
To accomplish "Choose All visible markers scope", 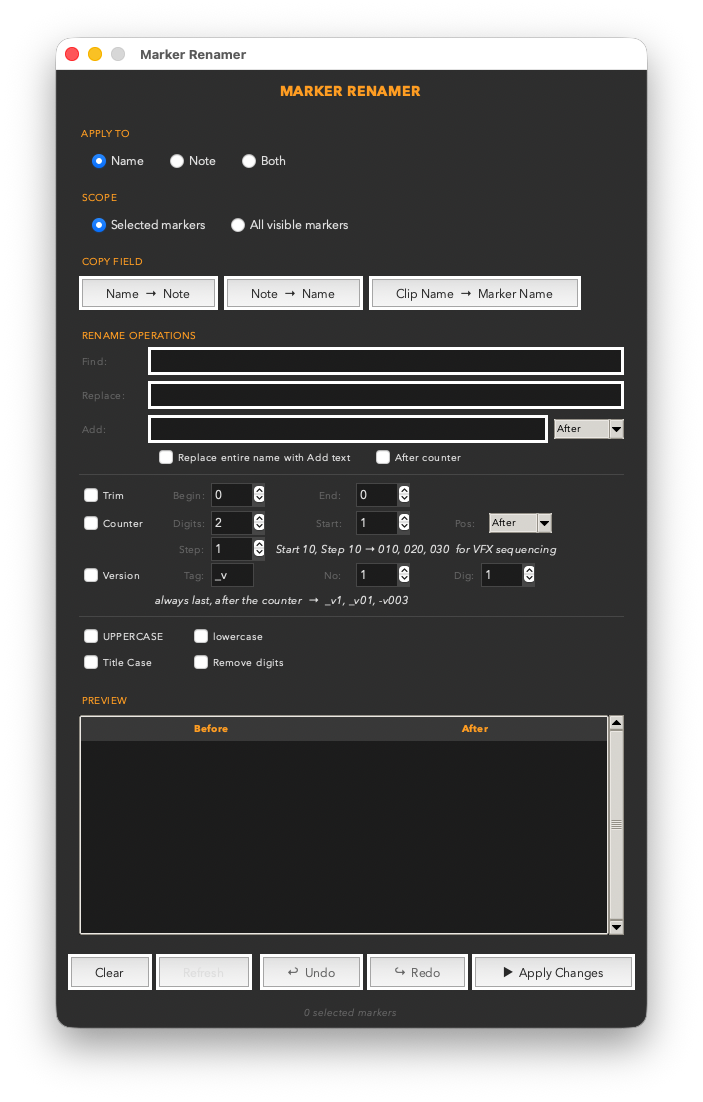I will click(x=238, y=225).
